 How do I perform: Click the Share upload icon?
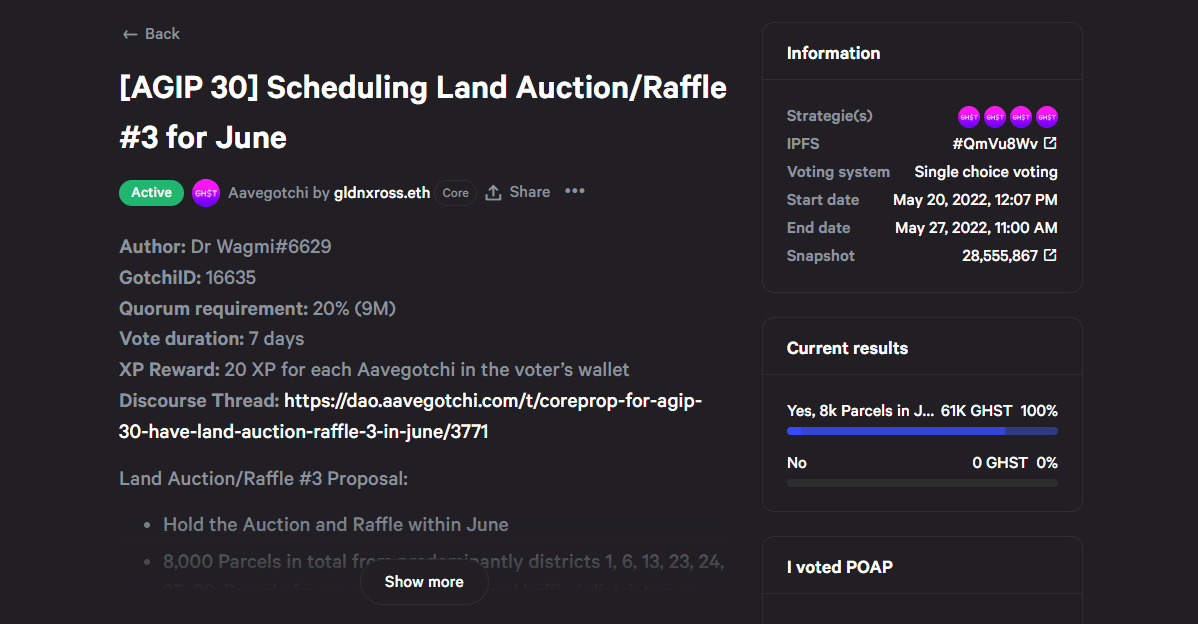click(x=494, y=192)
